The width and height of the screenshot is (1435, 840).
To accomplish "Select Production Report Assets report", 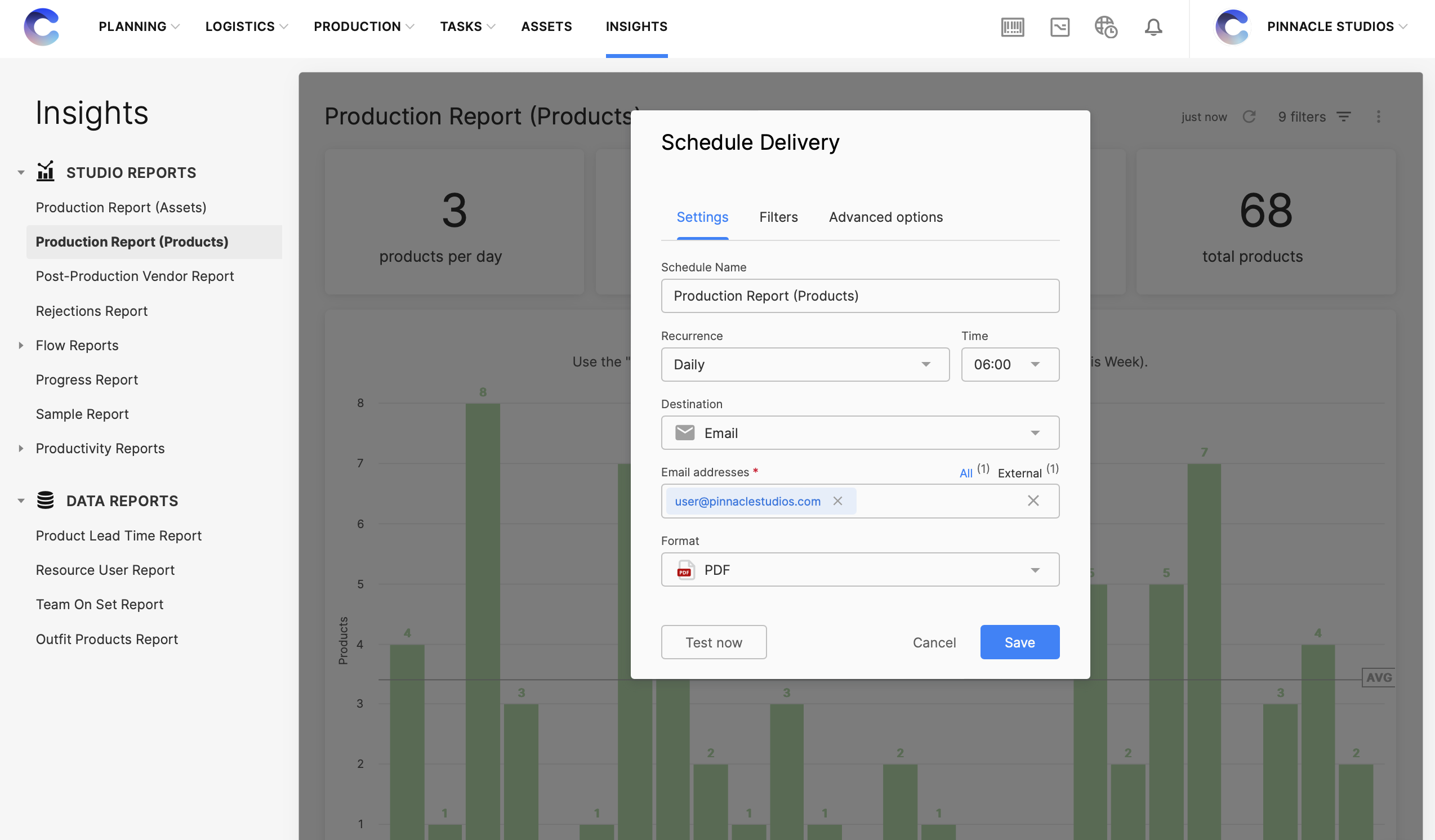I will pyautogui.click(x=121, y=207).
